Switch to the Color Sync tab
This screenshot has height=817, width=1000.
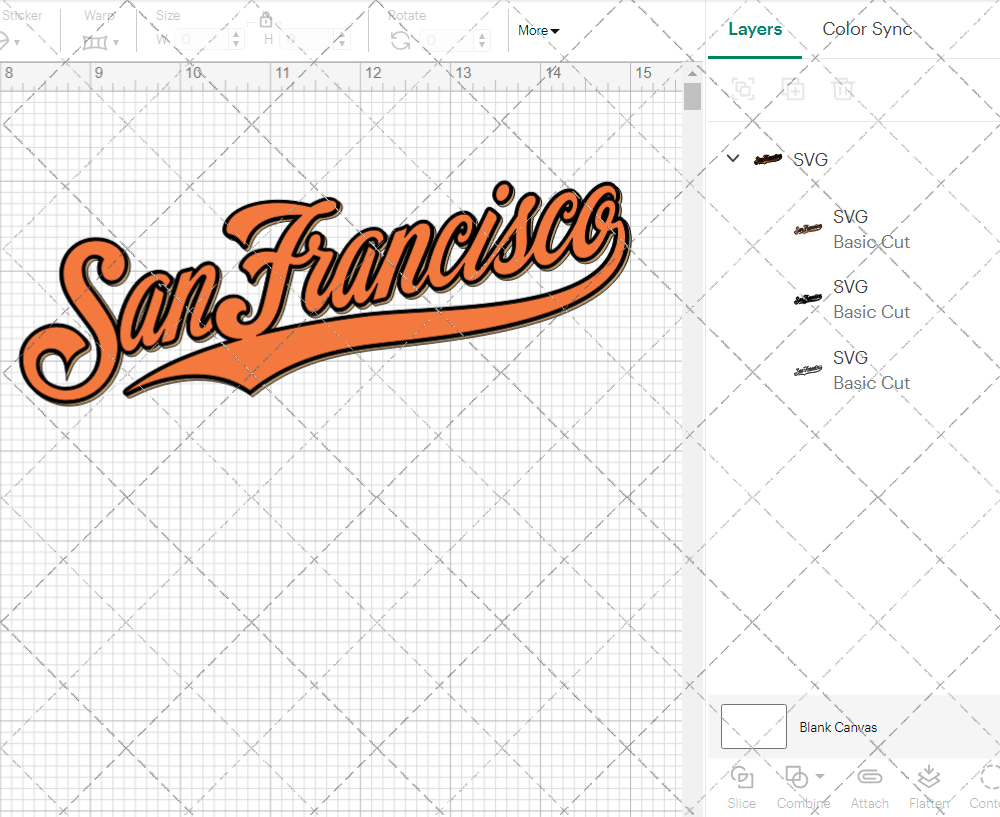click(867, 29)
